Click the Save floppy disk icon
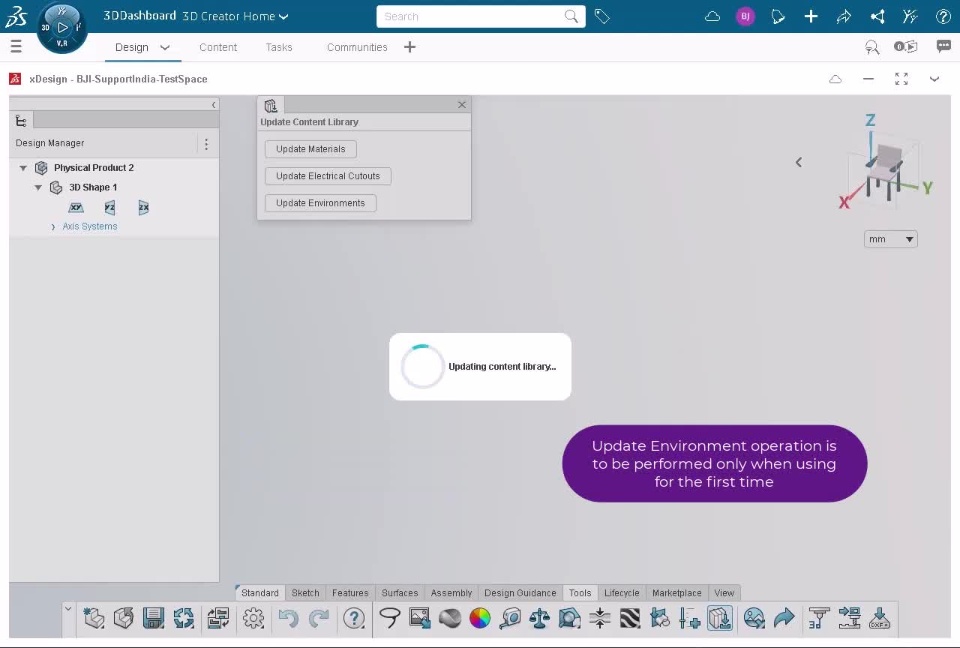The image size is (960, 648). (153, 618)
